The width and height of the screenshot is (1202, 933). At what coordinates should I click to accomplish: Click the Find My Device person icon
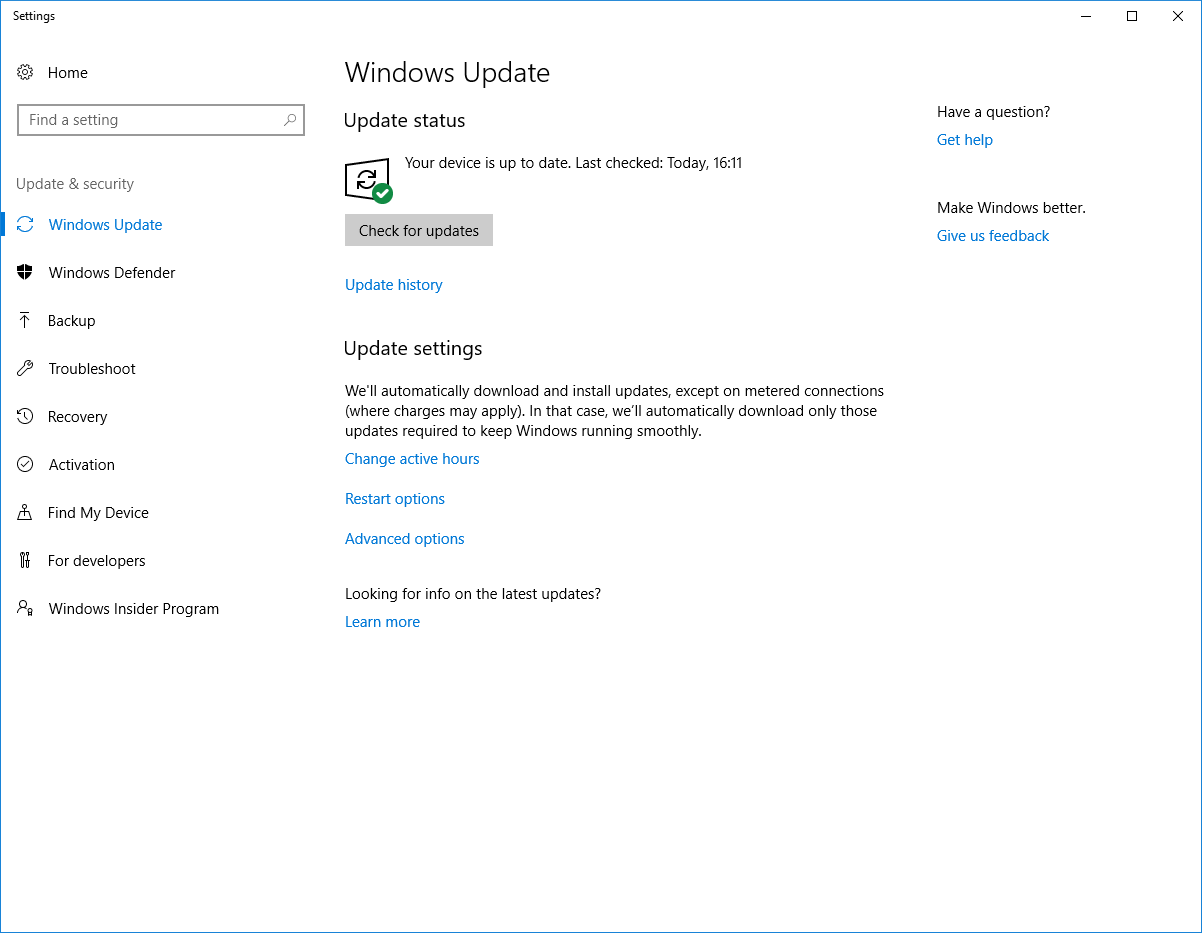(x=25, y=512)
